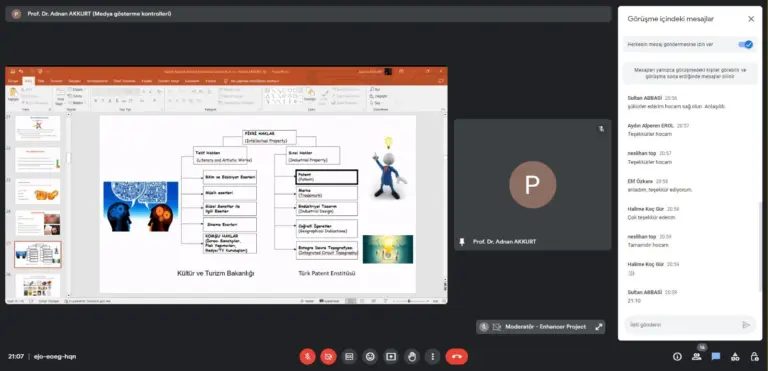768x371 pixels.
Task: Unmute the microphone
Action: tap(308, 357)
